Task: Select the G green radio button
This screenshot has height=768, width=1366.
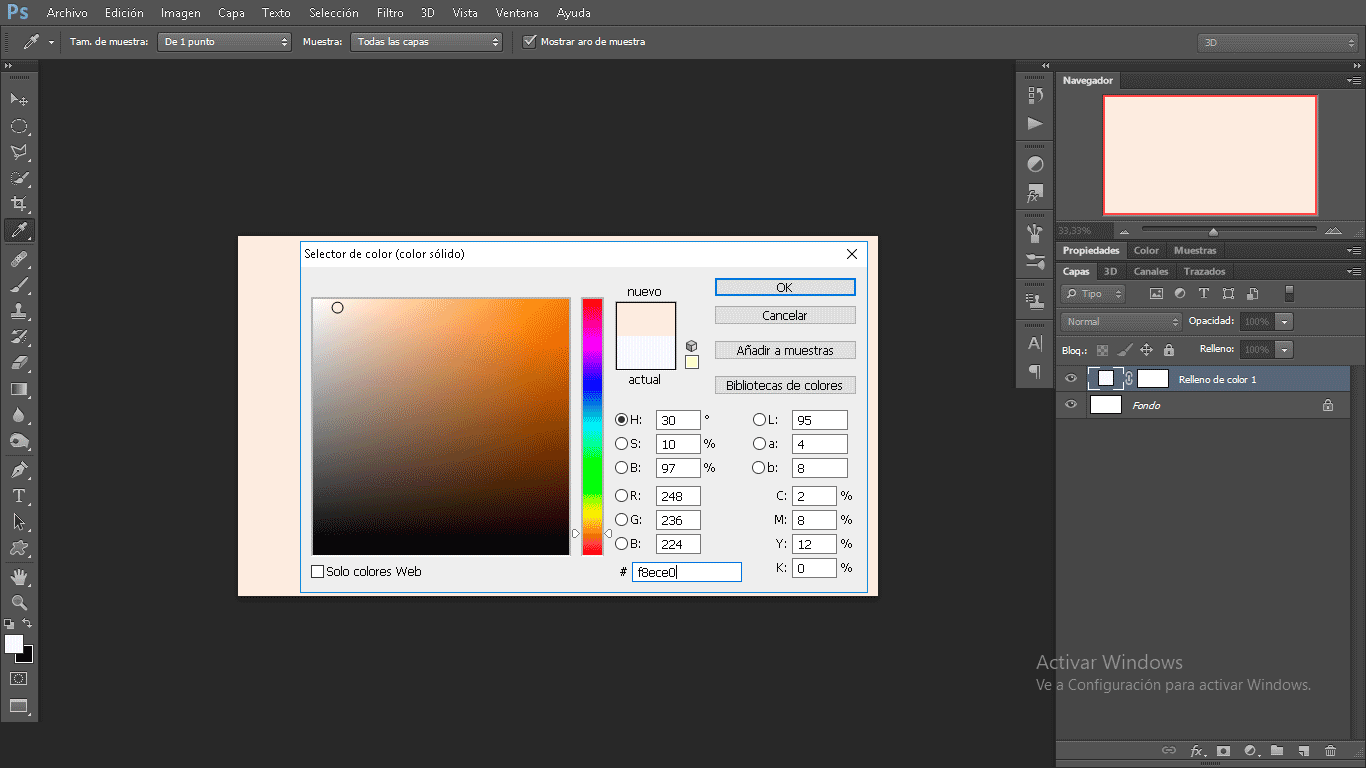Action: click(x=622, y=520)
